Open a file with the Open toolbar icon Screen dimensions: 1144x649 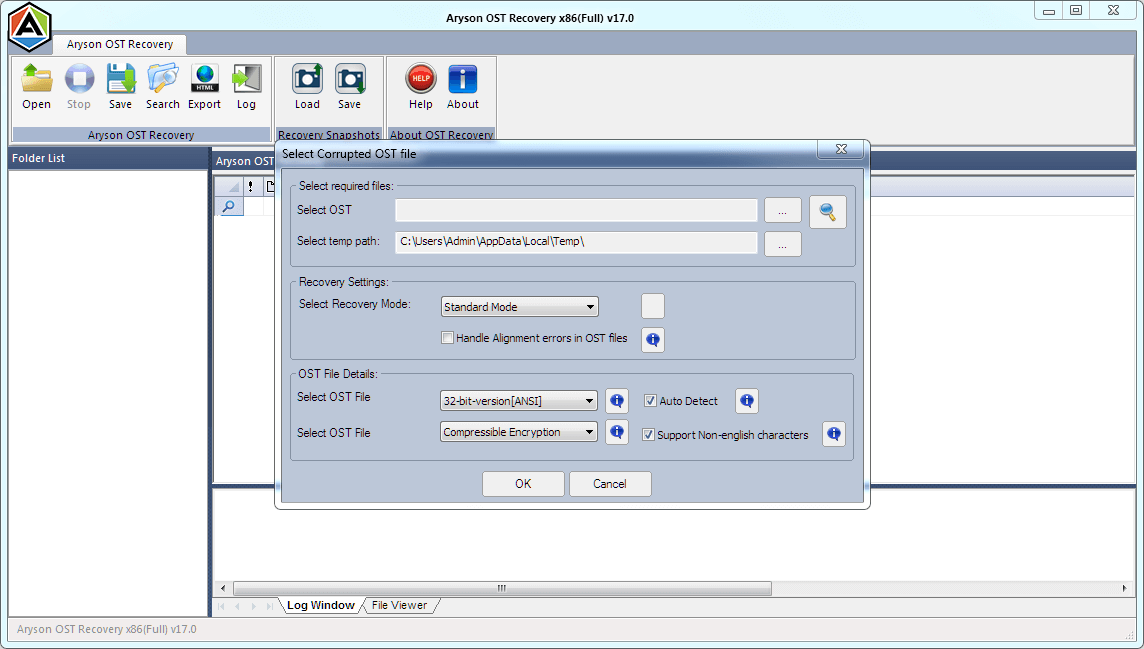tap(36, 86)
